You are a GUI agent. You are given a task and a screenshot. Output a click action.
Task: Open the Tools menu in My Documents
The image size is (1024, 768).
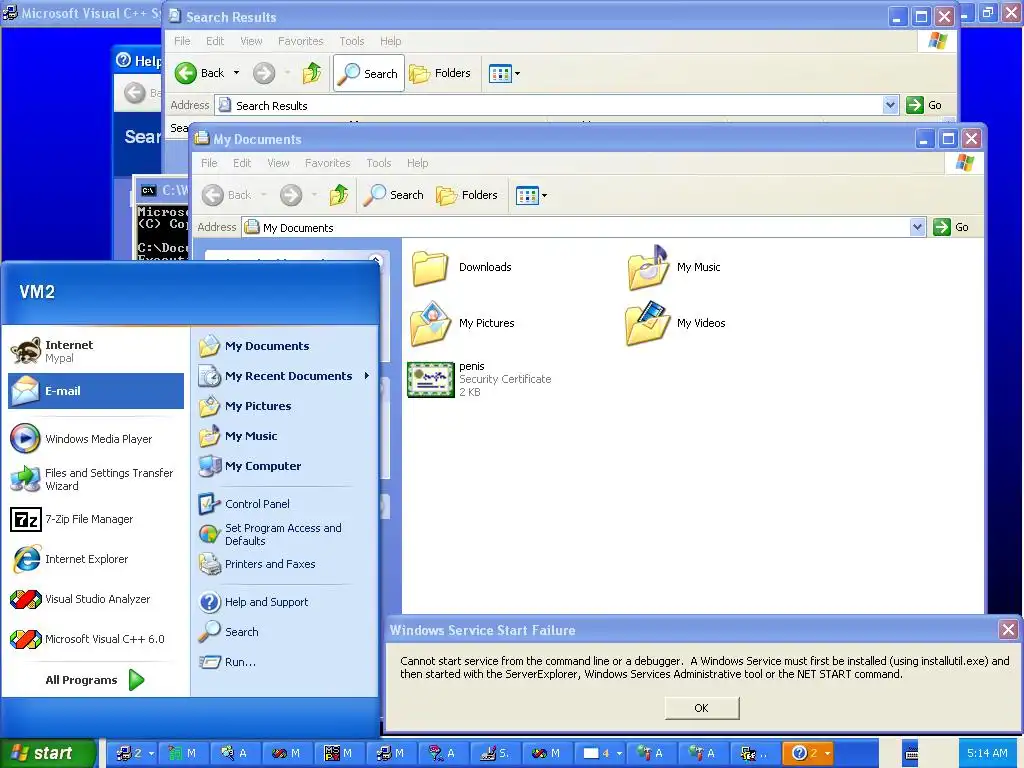[x=379, y=163]
